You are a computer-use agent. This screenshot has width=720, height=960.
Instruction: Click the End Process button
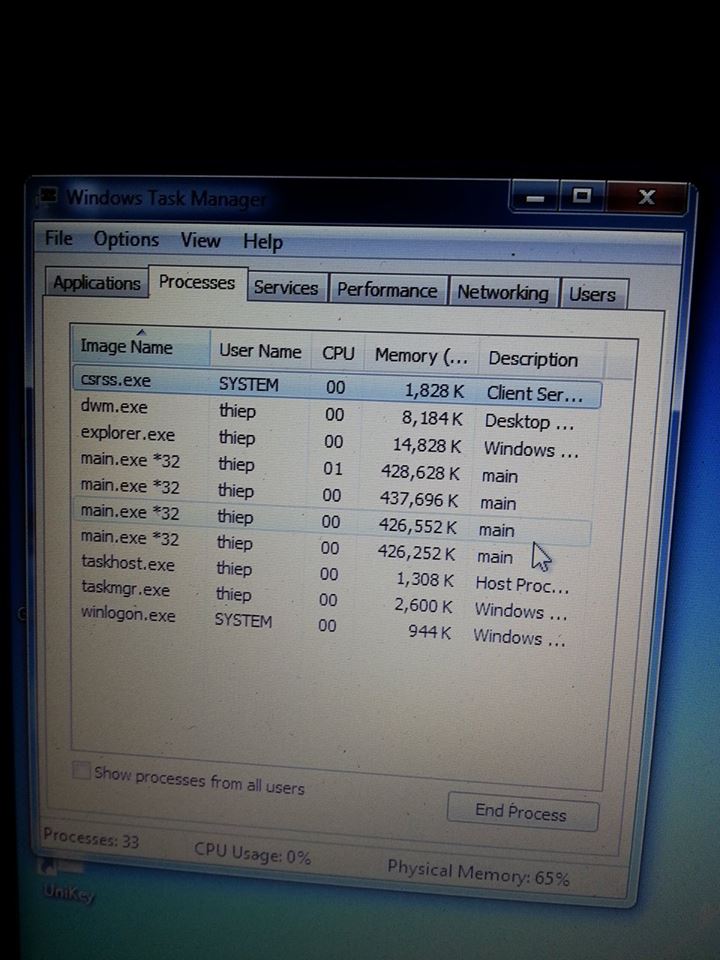click(521, 812)
